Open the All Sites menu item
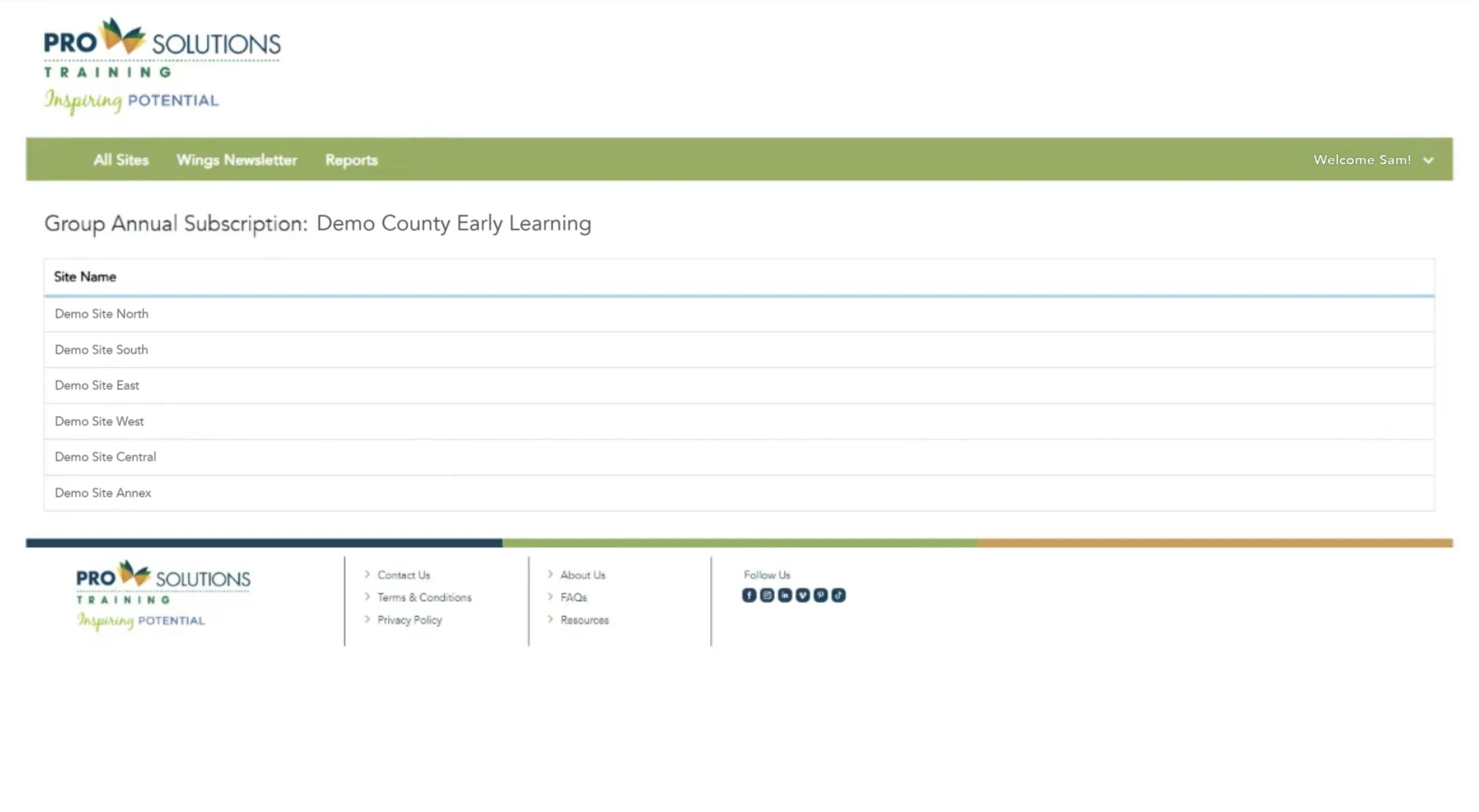The height and width of the screenshot is (812, 1479). [x=121, y=160]
